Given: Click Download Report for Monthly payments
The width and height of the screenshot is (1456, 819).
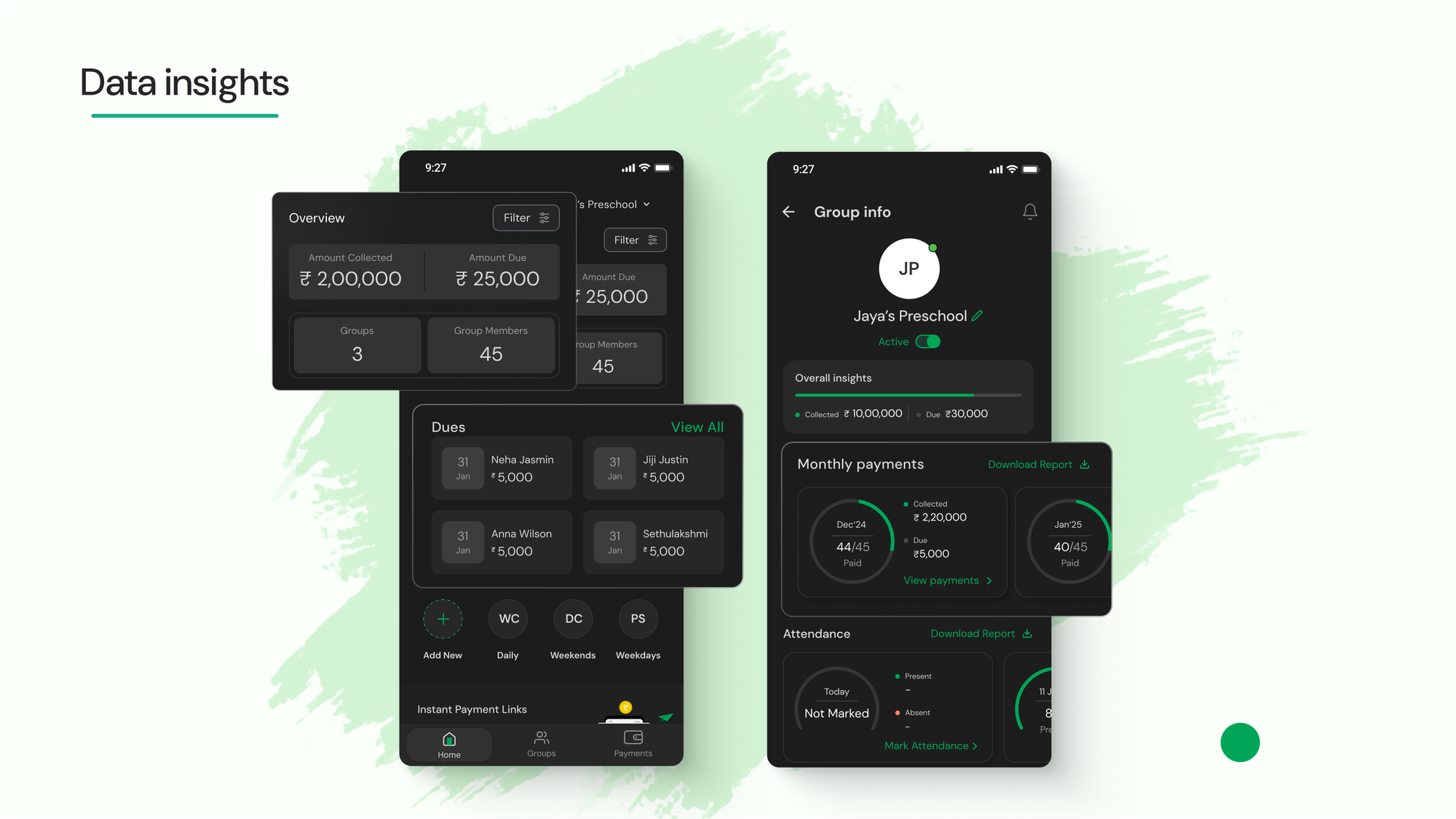Looking at the screenshot, I should click(x=1037, y=464).
